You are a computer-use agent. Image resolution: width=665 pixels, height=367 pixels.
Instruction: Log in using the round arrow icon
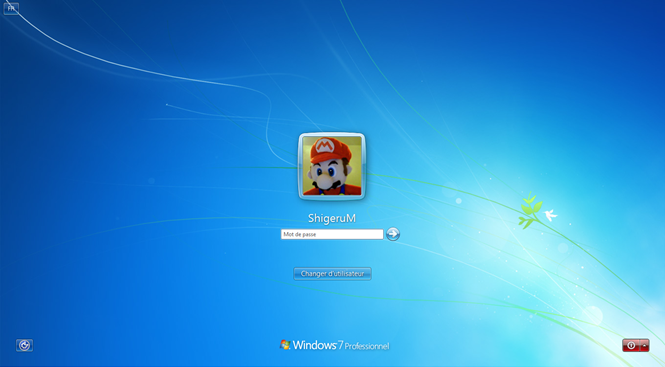(393, 234)
